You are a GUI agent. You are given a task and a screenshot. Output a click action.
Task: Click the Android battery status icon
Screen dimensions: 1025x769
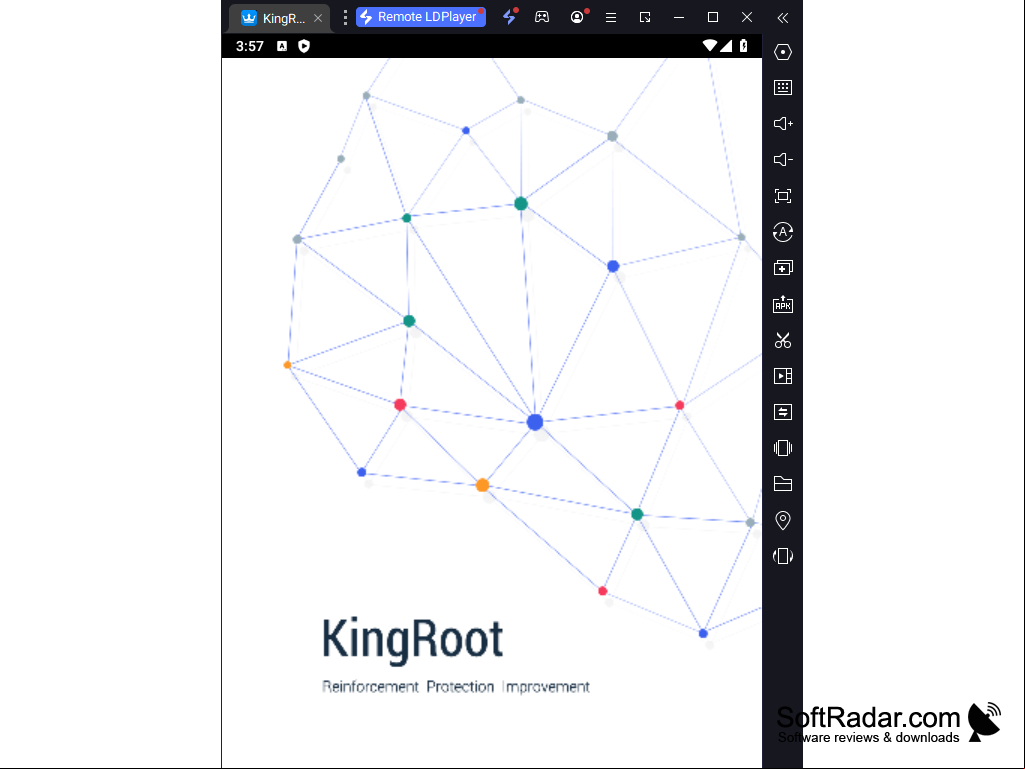coord(743,46)
